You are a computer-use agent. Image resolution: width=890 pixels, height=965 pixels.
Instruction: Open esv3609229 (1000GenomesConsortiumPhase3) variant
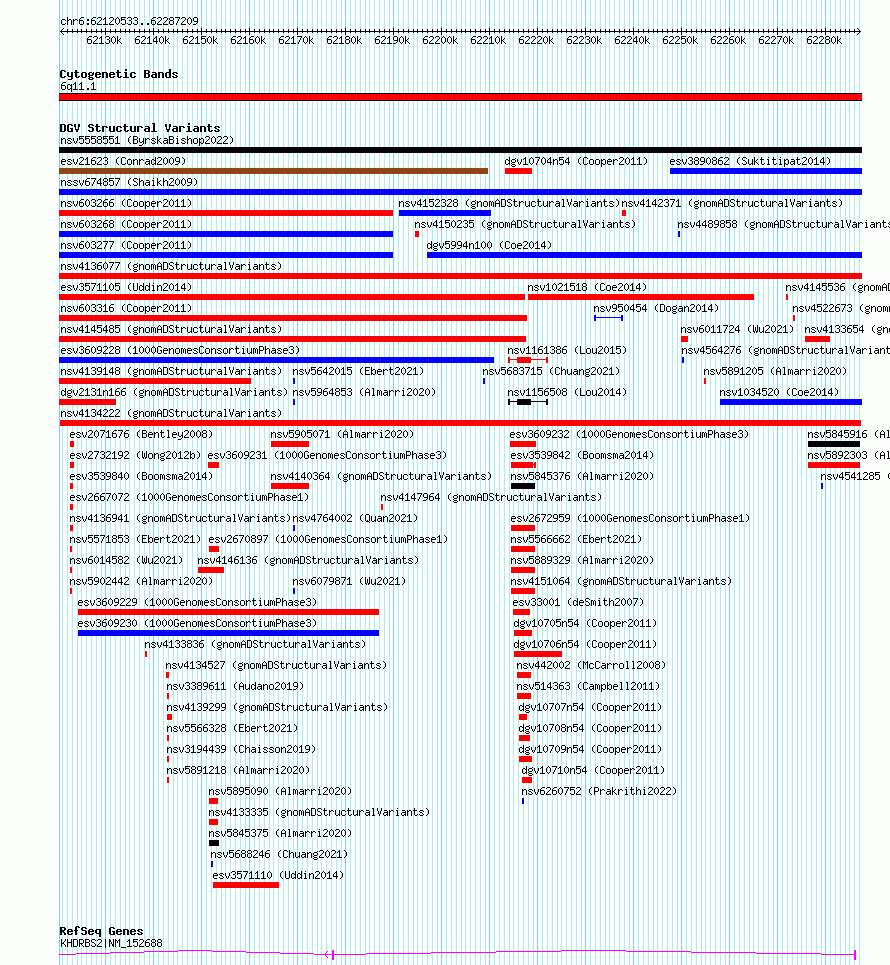point(198,602)
